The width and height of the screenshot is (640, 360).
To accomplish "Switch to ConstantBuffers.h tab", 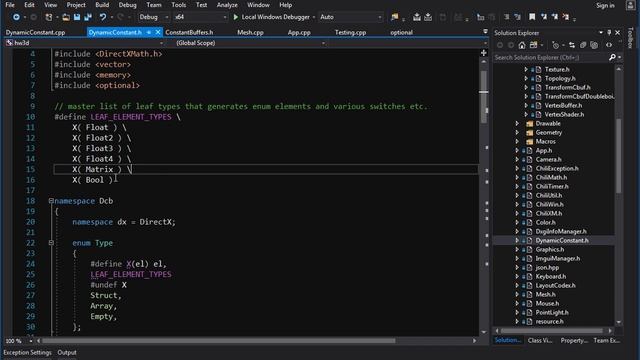I will click(x=189, y=32).
